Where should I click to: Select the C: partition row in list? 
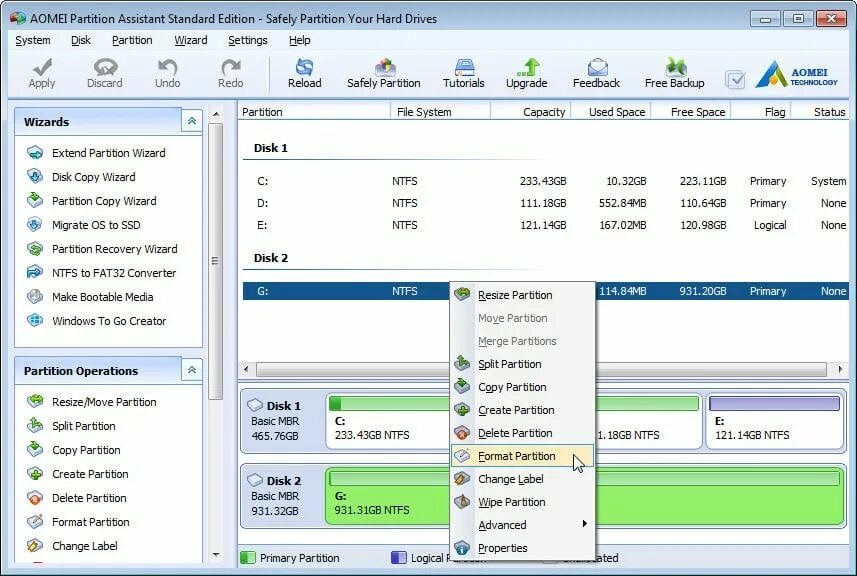coord(545,181)
